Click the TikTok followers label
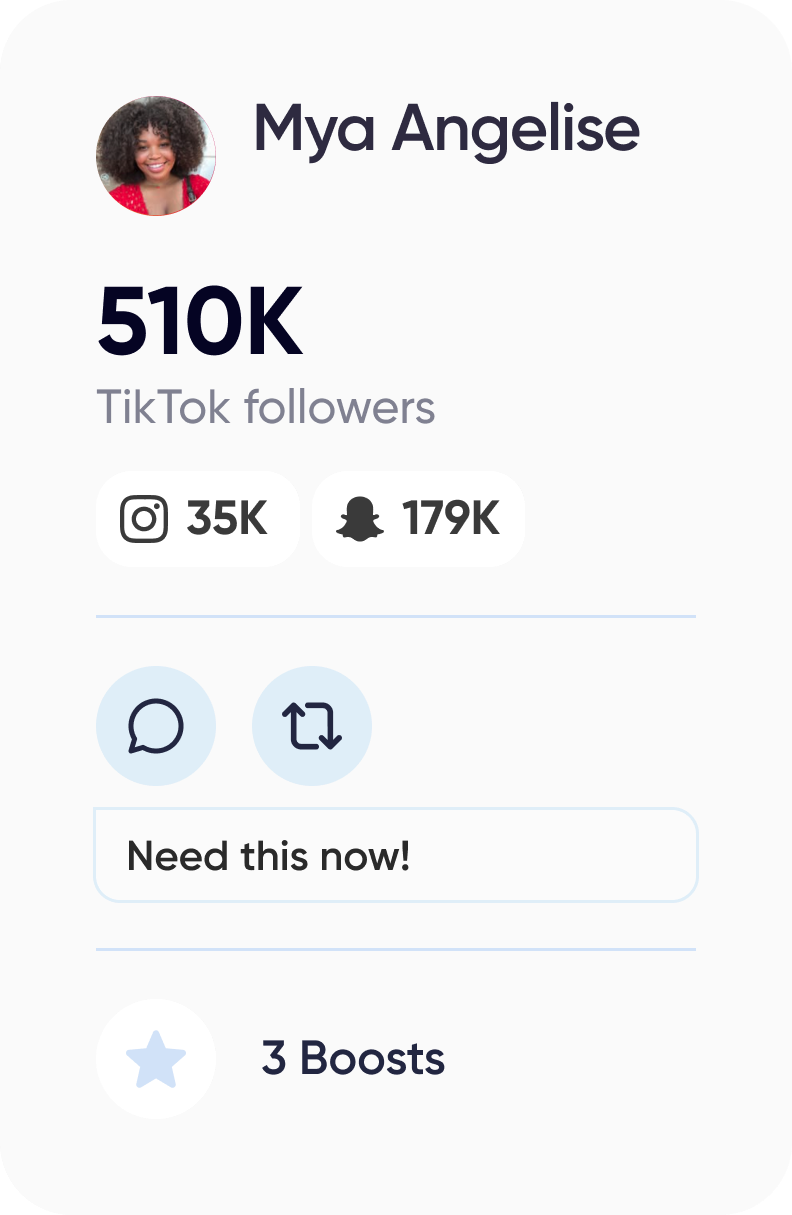 click(266, 408)
